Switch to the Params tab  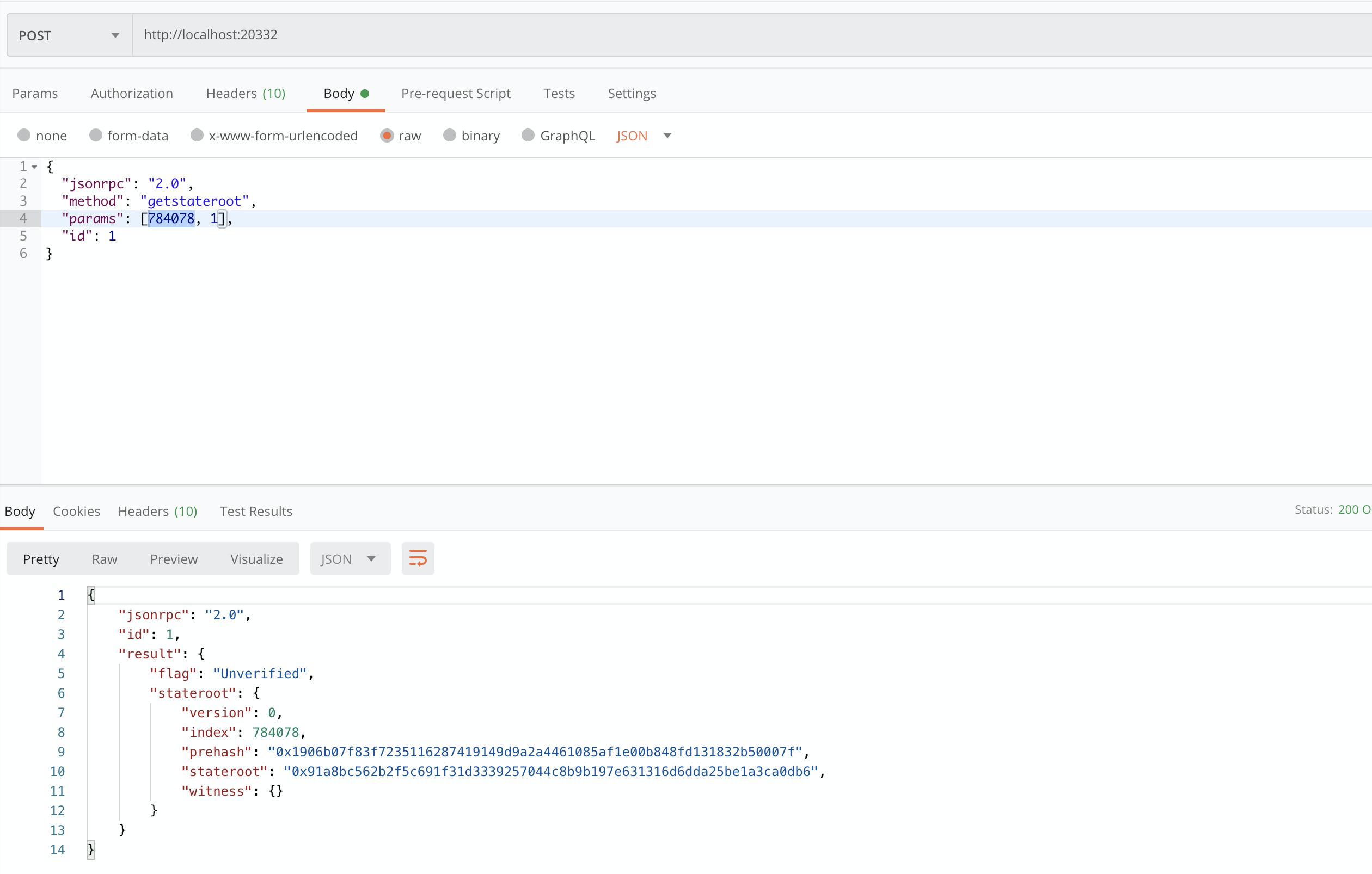coord(35,94)
